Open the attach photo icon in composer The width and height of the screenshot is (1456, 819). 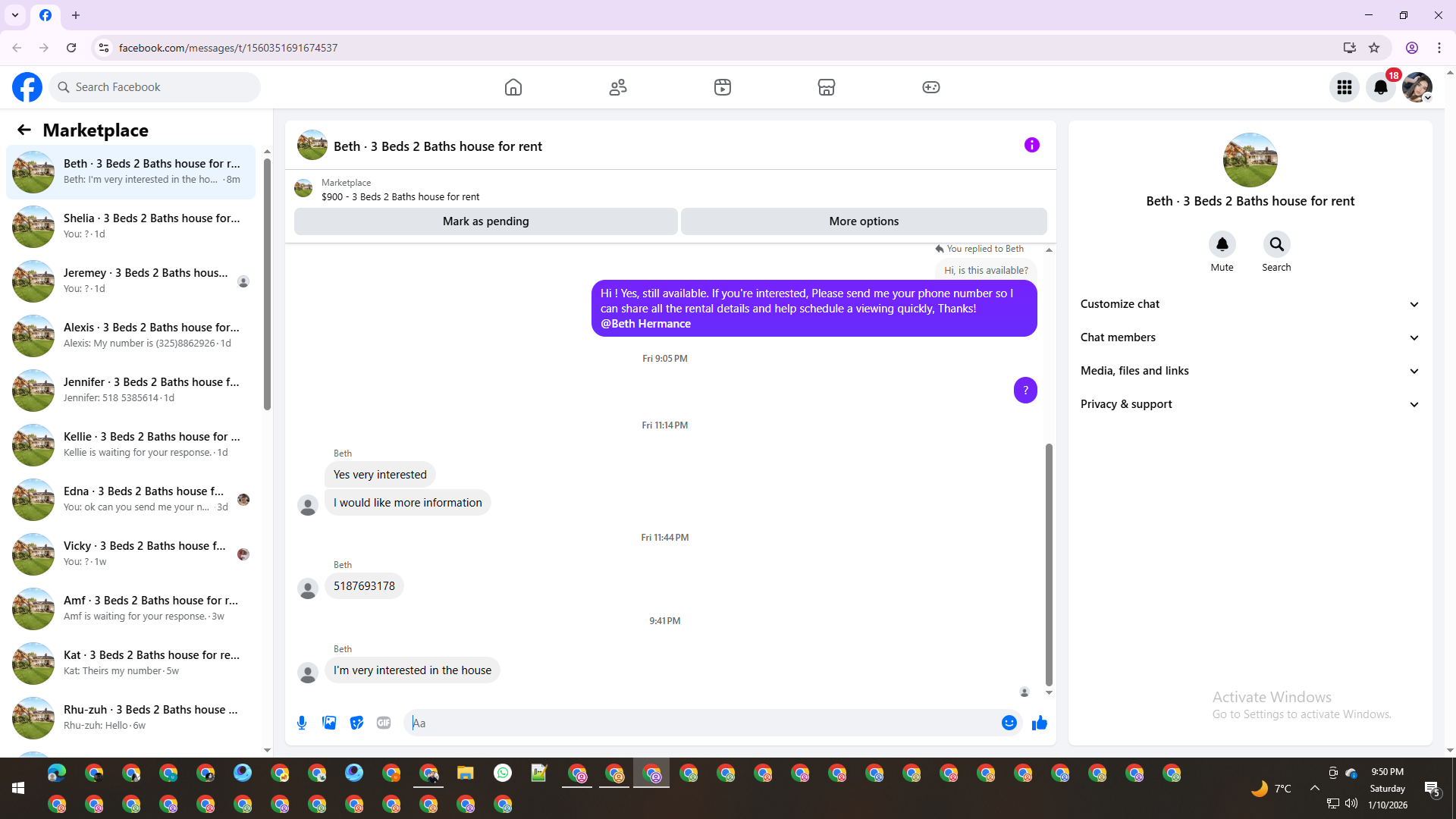tap(329, 723)
